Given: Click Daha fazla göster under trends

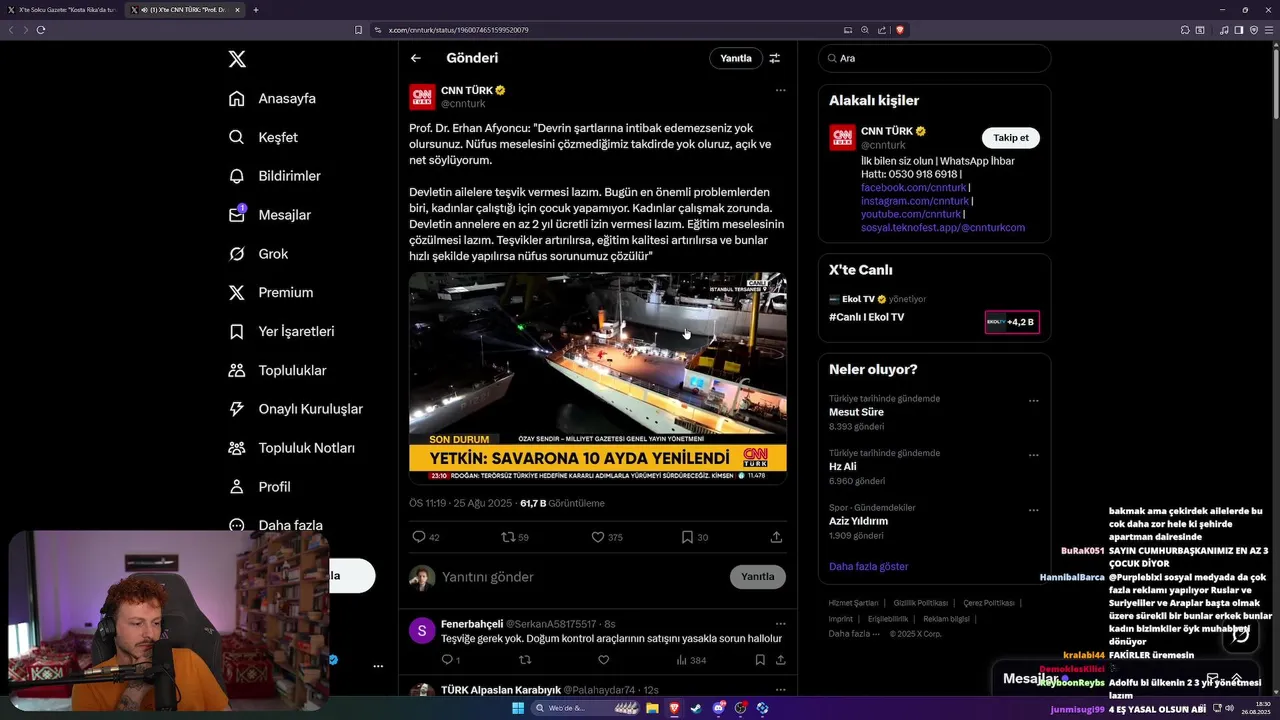Looking at the screenshot, I should [868, 566].
